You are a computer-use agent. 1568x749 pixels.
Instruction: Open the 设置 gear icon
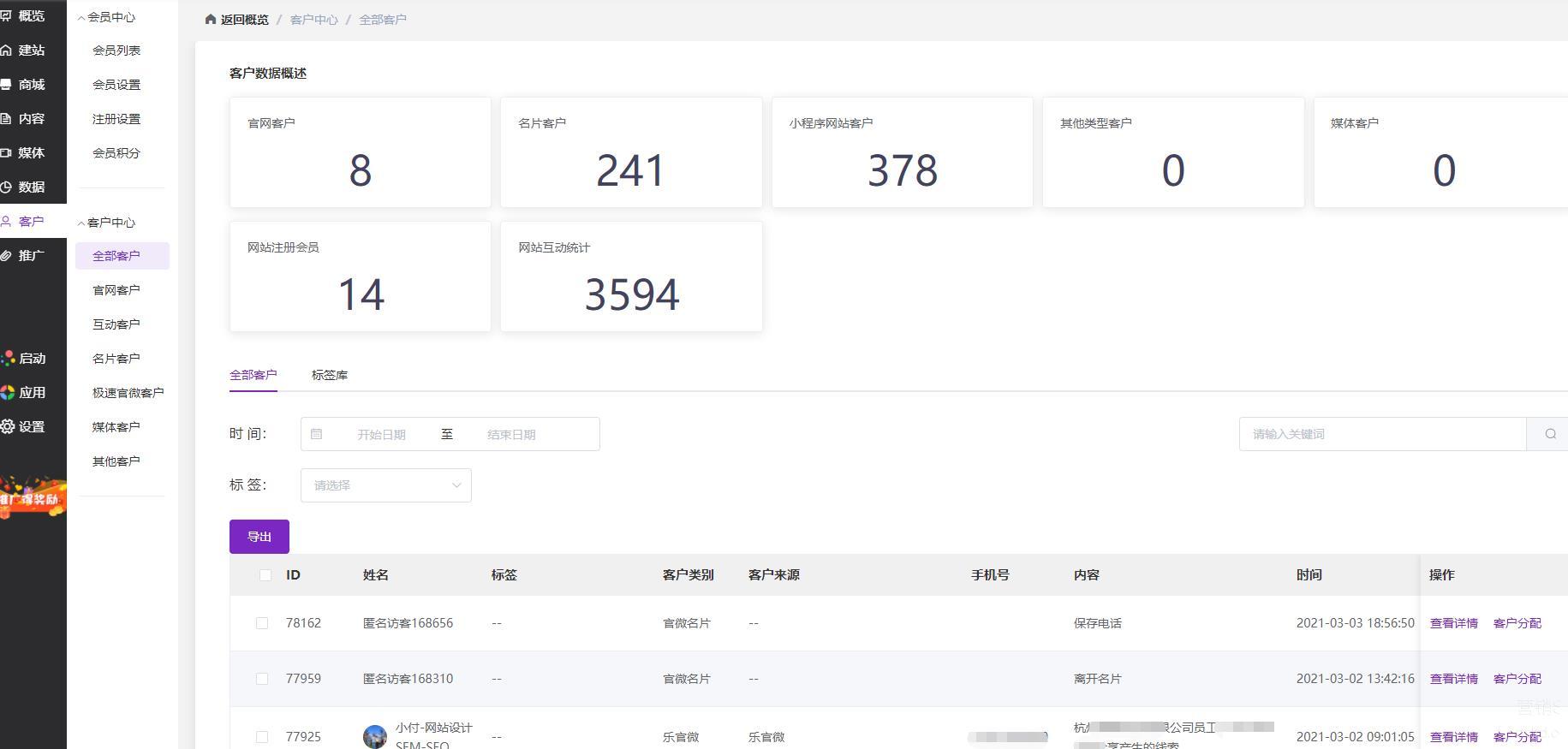(8, 426)
